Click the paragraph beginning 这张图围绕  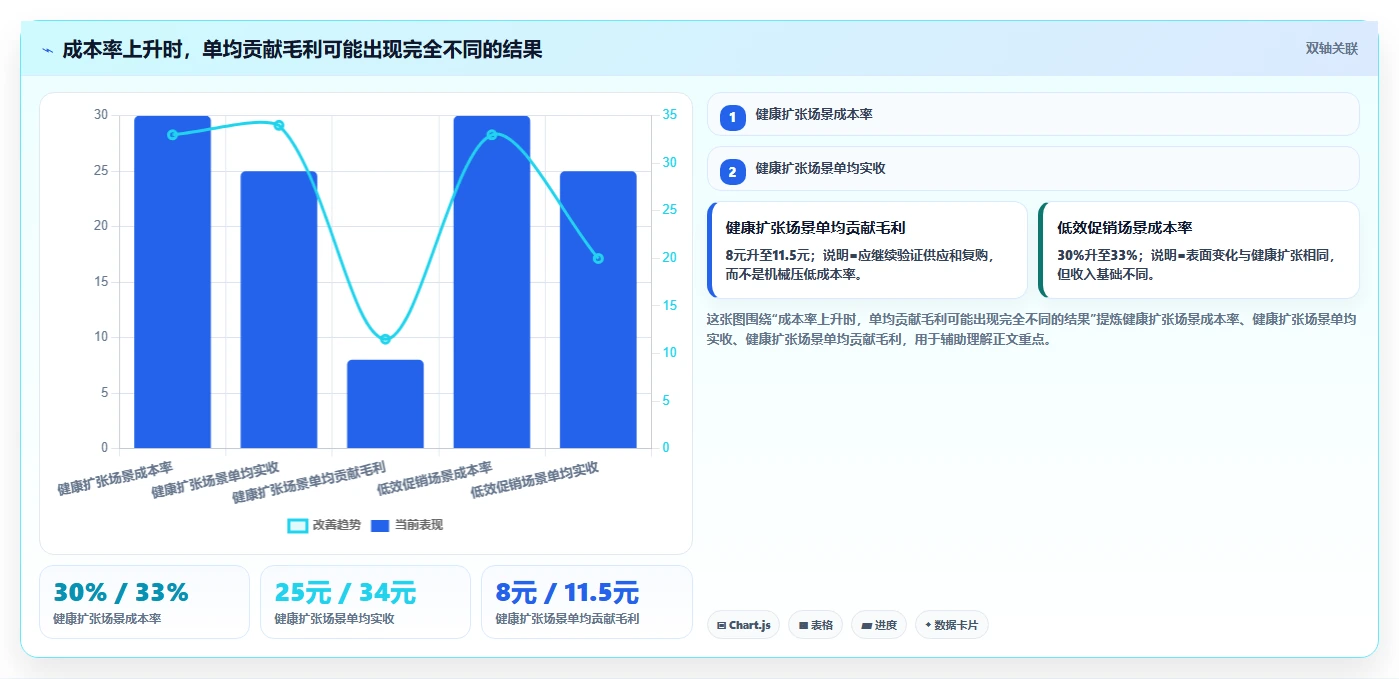tap(1032, 329)
